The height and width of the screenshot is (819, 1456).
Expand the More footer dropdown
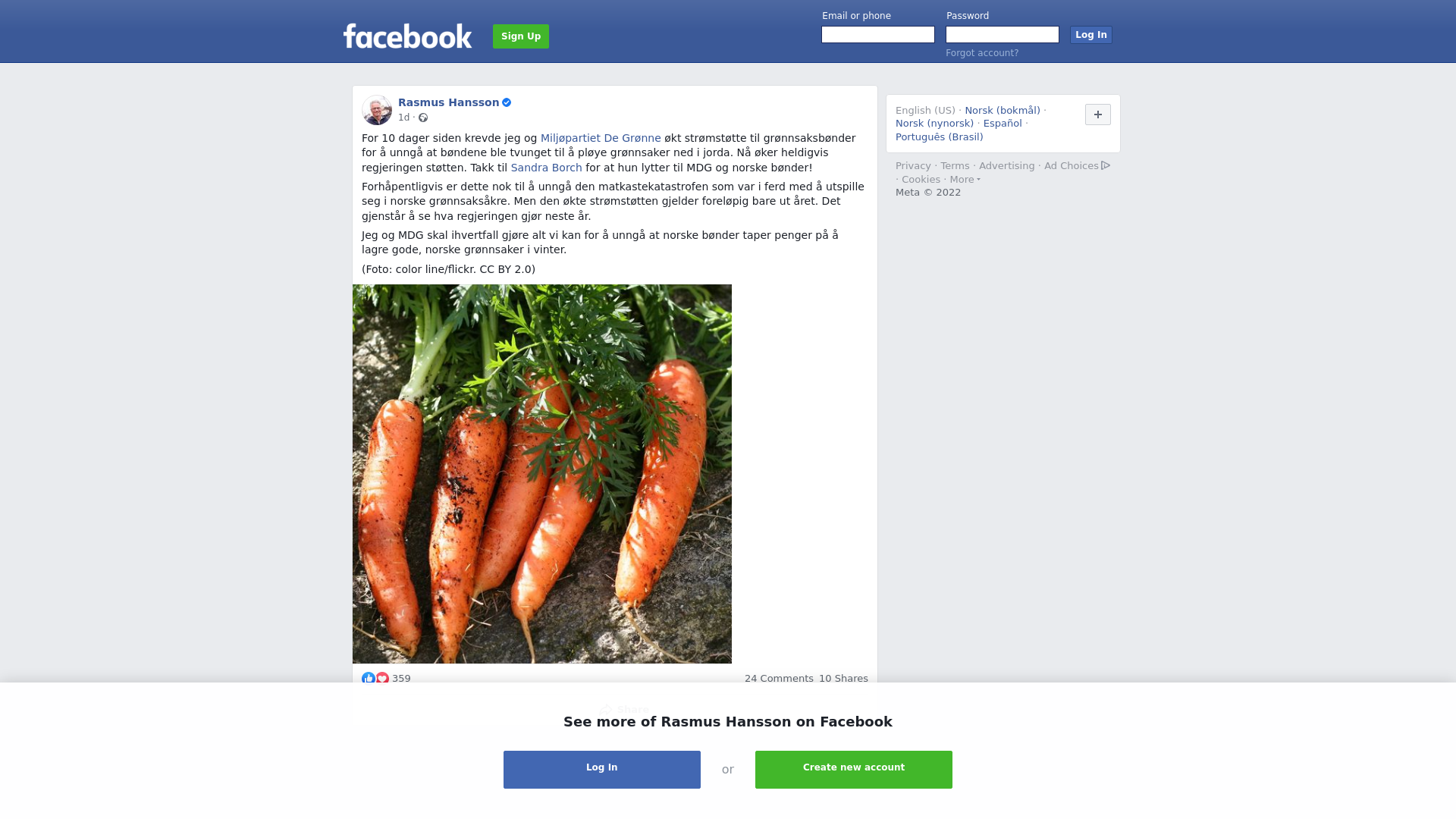pyautogui.click(x=965, y=180)
